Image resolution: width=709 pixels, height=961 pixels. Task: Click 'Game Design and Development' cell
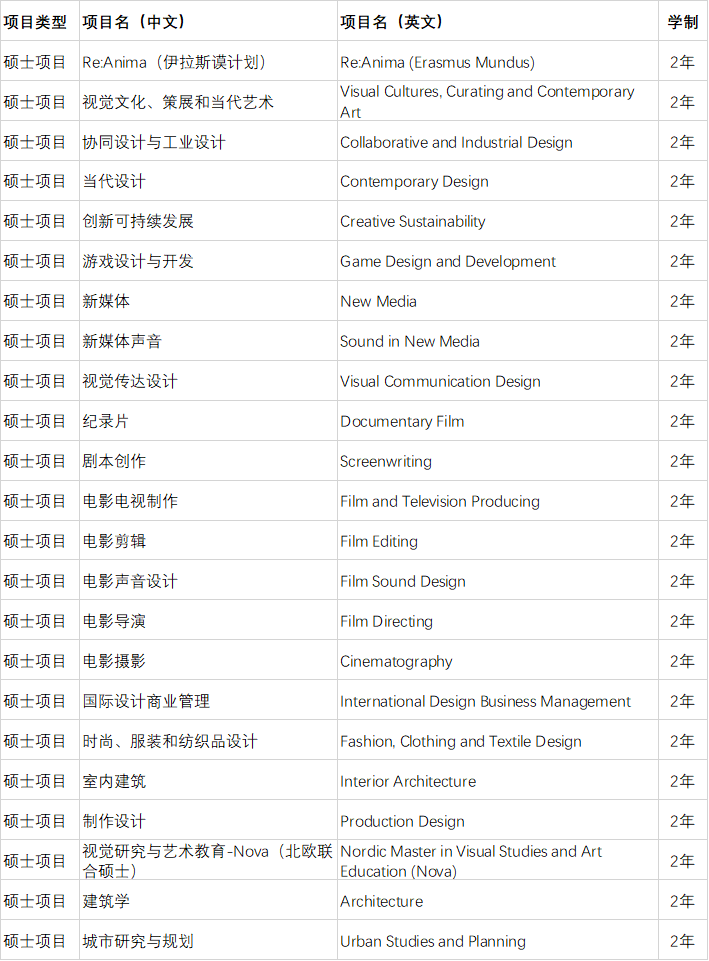tap(498, 261)
